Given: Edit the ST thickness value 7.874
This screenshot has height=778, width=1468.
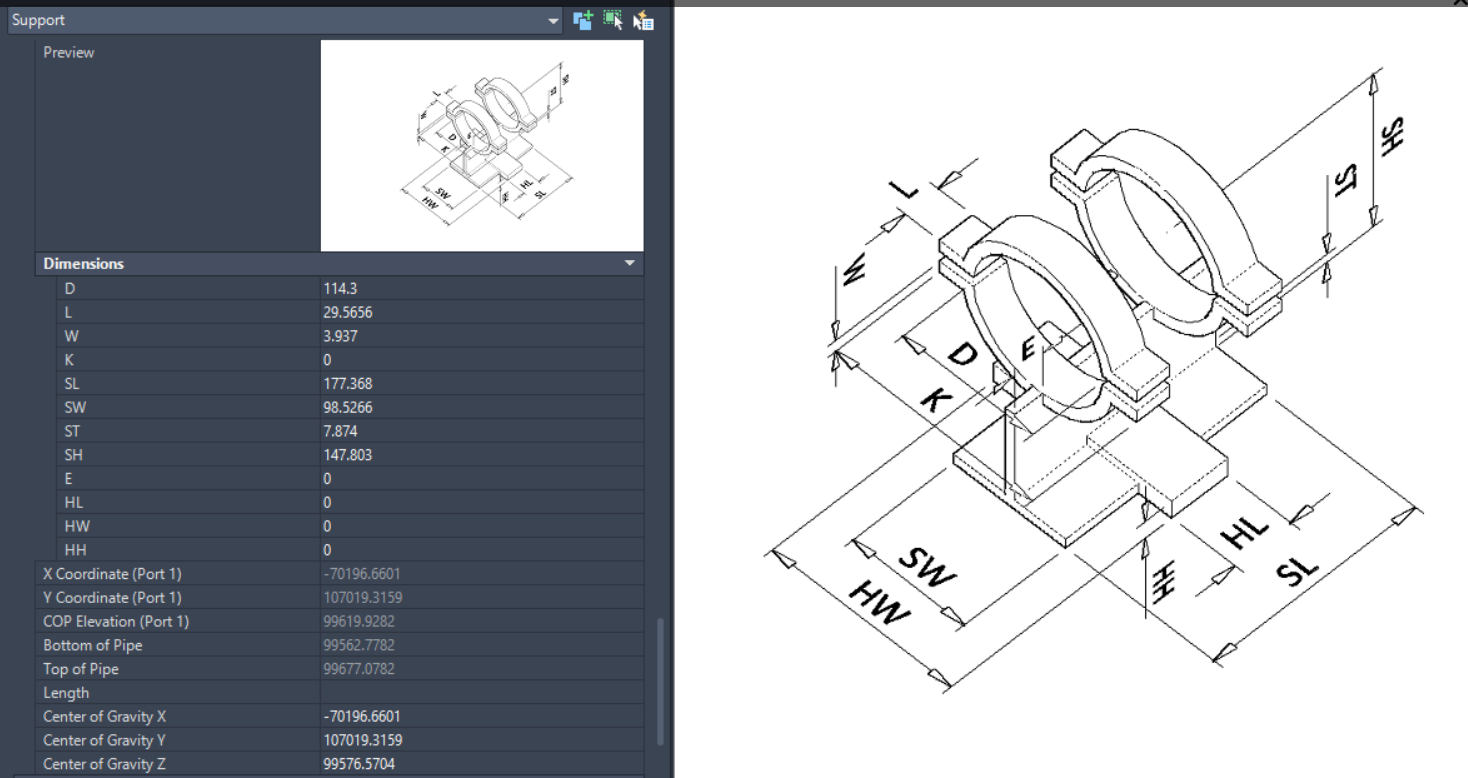Looking at the screenshot, I should point(400,431).
